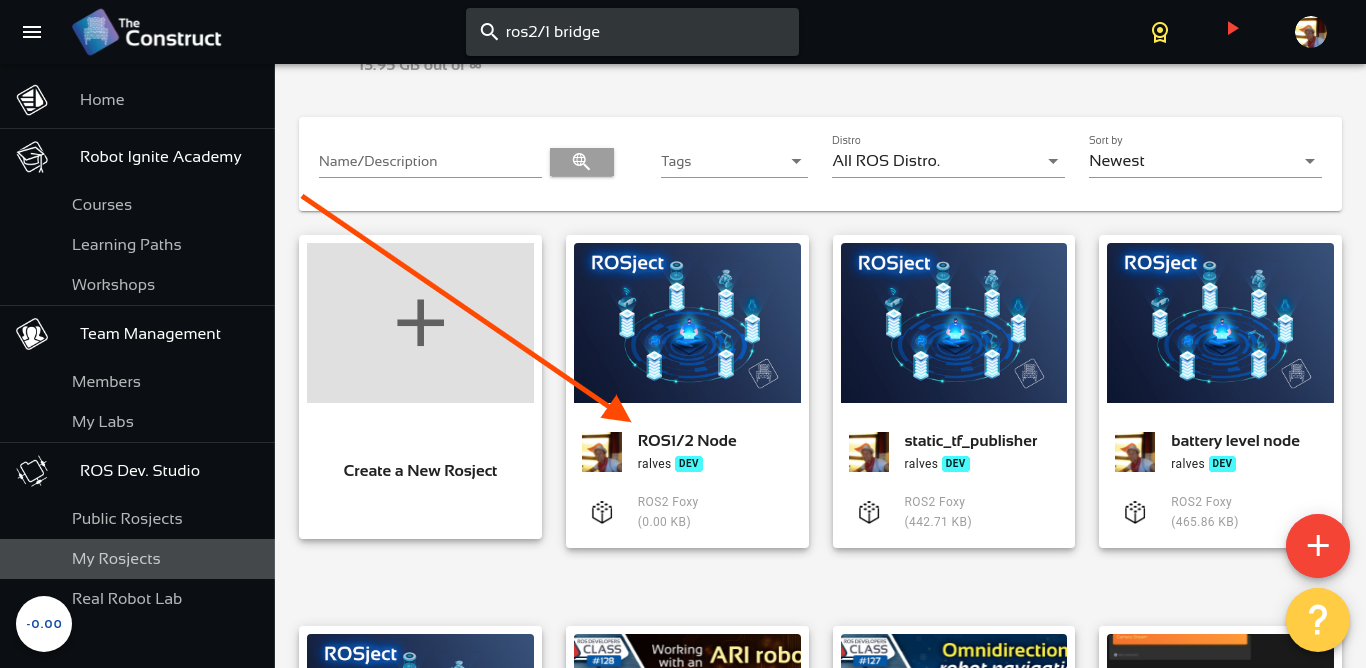
Task: Click Create a New Rosject label
Action: tap(420, 471)
